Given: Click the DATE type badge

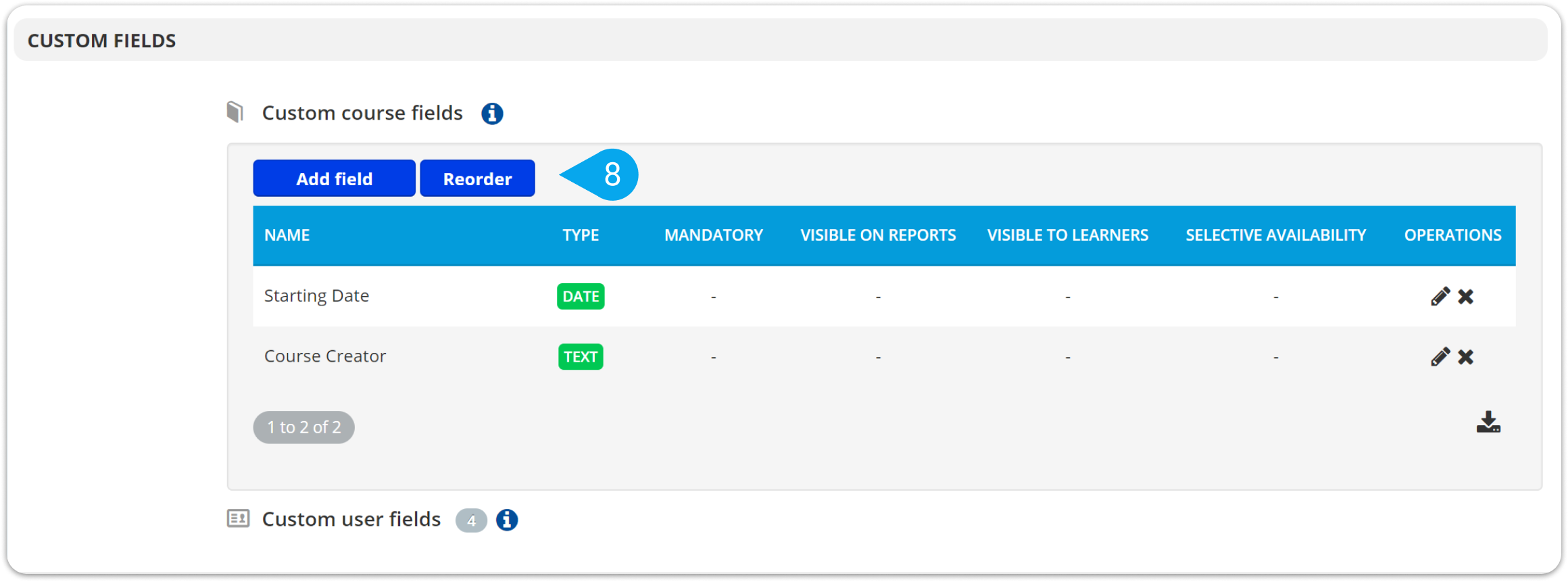Looking at the screenshot, I should (581, 296).
